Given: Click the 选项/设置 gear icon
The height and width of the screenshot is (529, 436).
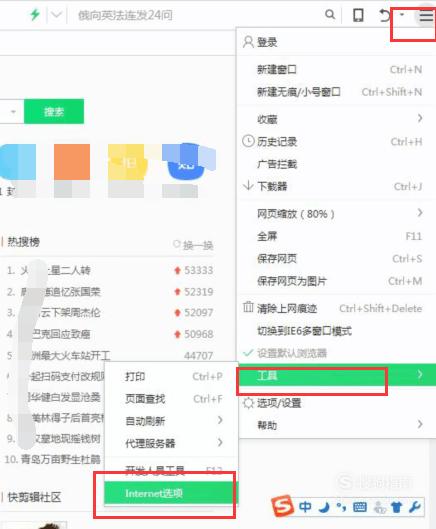Looking at the screenshot, I should [248, 403].
